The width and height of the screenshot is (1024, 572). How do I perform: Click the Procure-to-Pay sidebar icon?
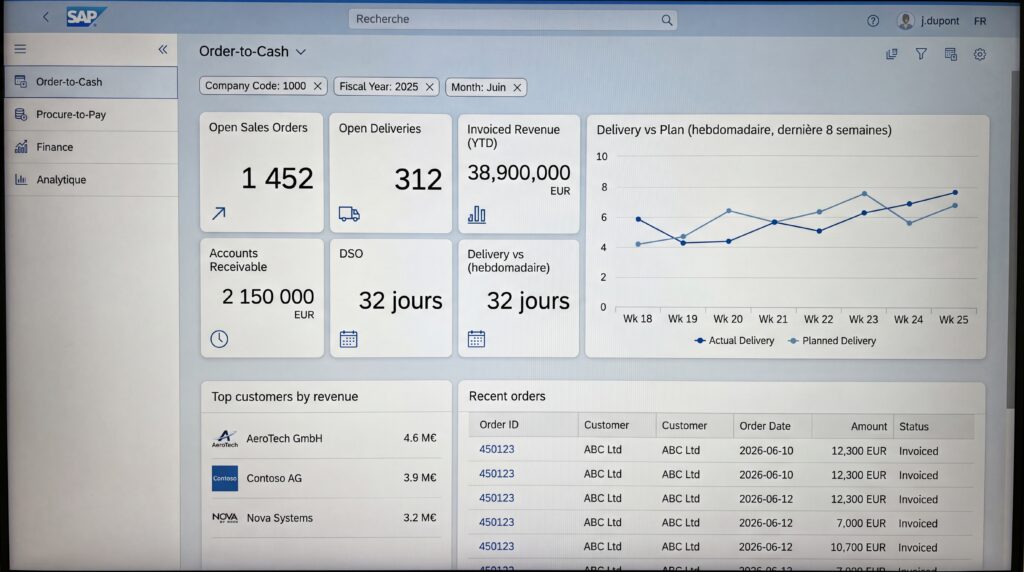coord(21,114)
